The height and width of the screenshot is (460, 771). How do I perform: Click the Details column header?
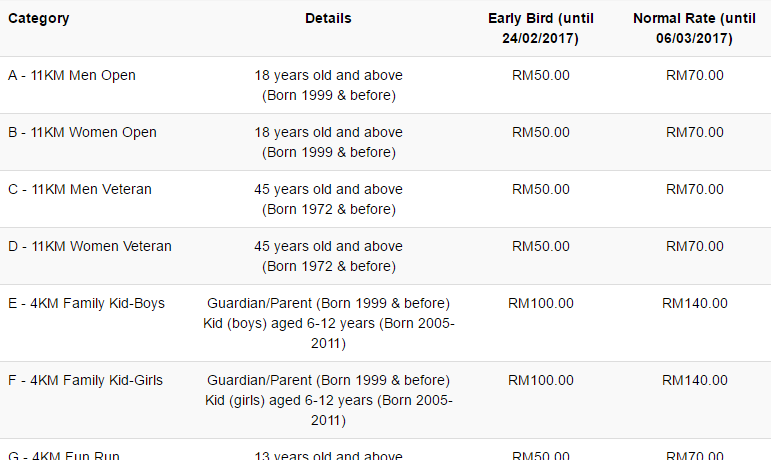(x=328, y=19)
